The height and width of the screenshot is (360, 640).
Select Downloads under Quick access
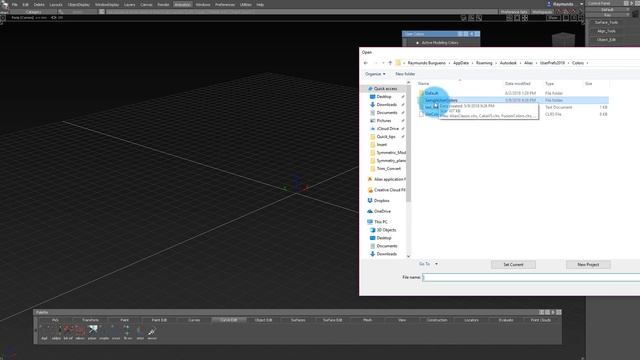click(x=386, y=104)
